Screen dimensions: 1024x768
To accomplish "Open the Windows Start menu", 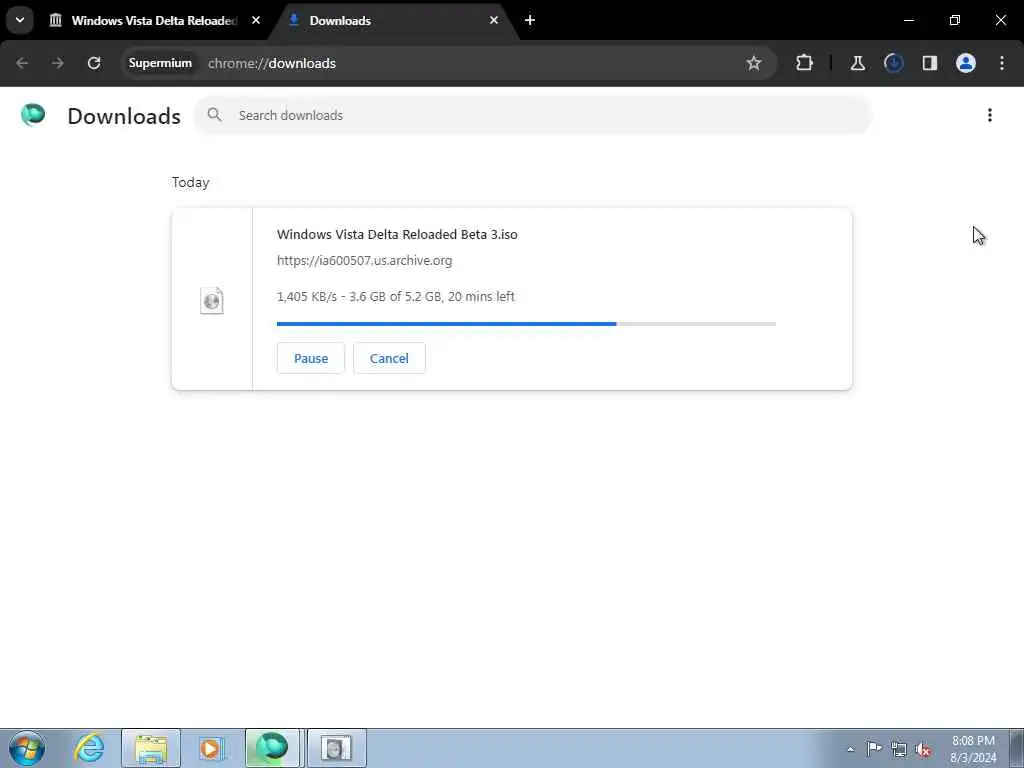I will (x=27, y=748).
